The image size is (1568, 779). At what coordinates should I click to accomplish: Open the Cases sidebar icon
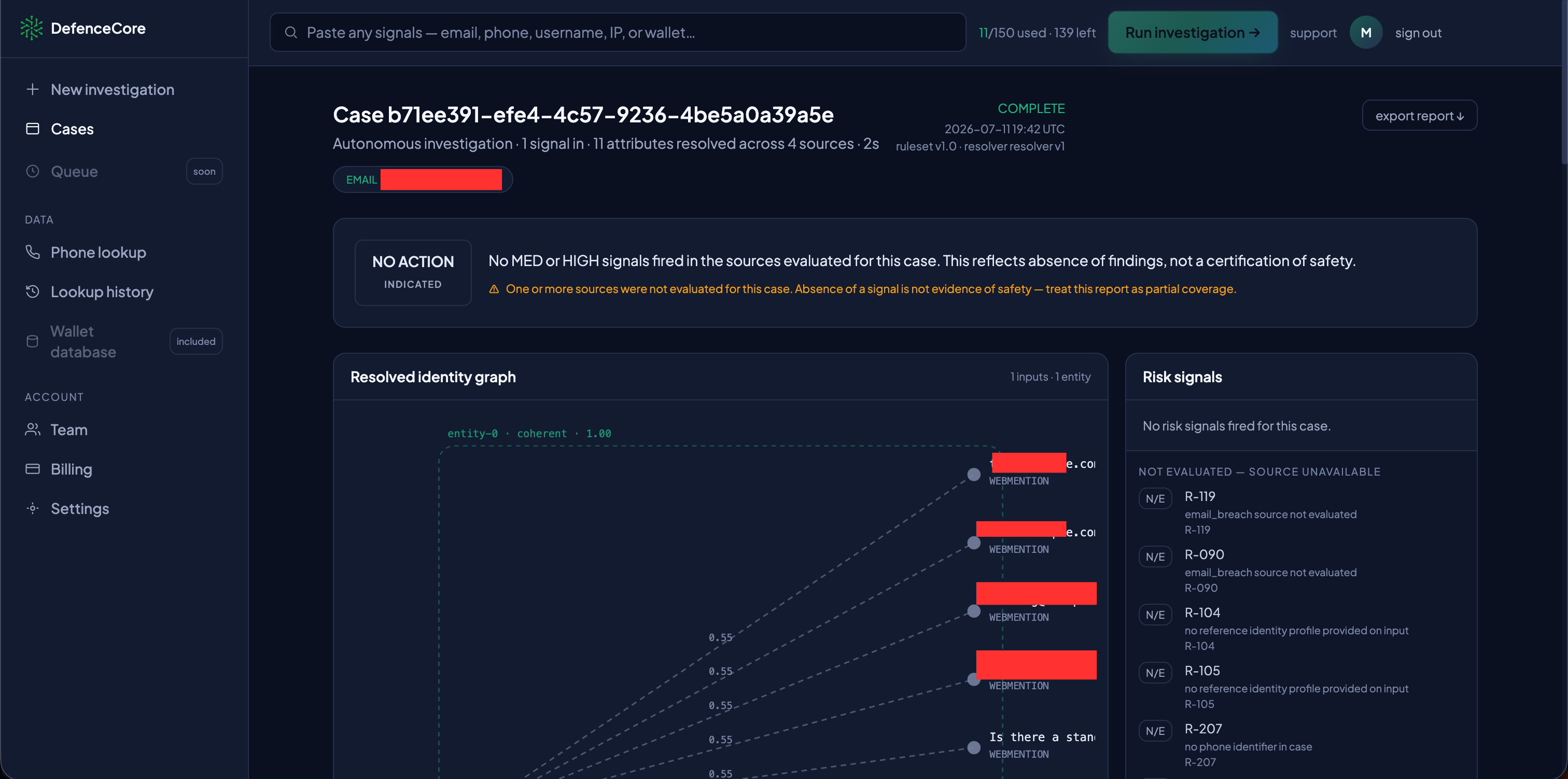click(x=33, y=129)
